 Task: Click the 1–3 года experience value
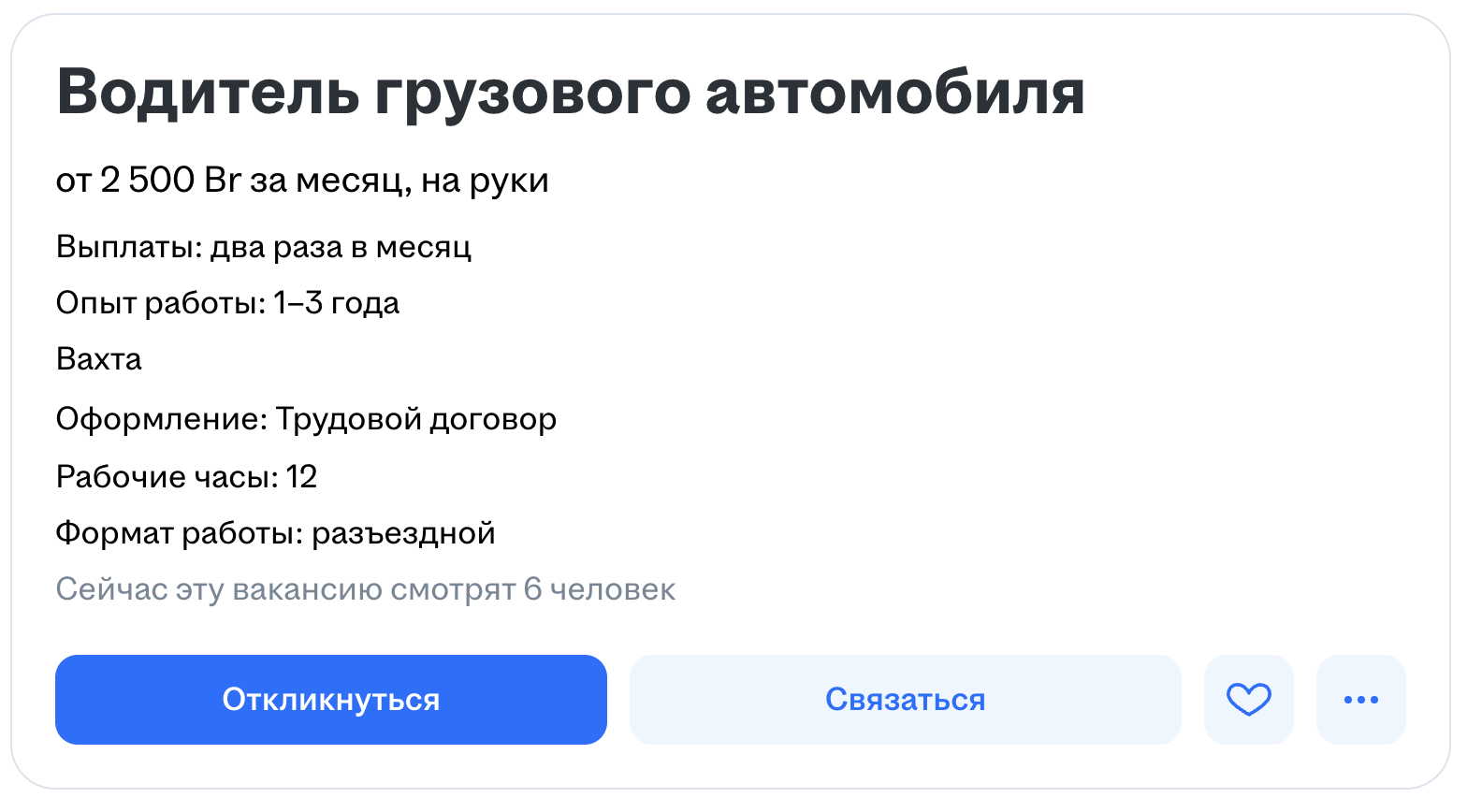337,303
